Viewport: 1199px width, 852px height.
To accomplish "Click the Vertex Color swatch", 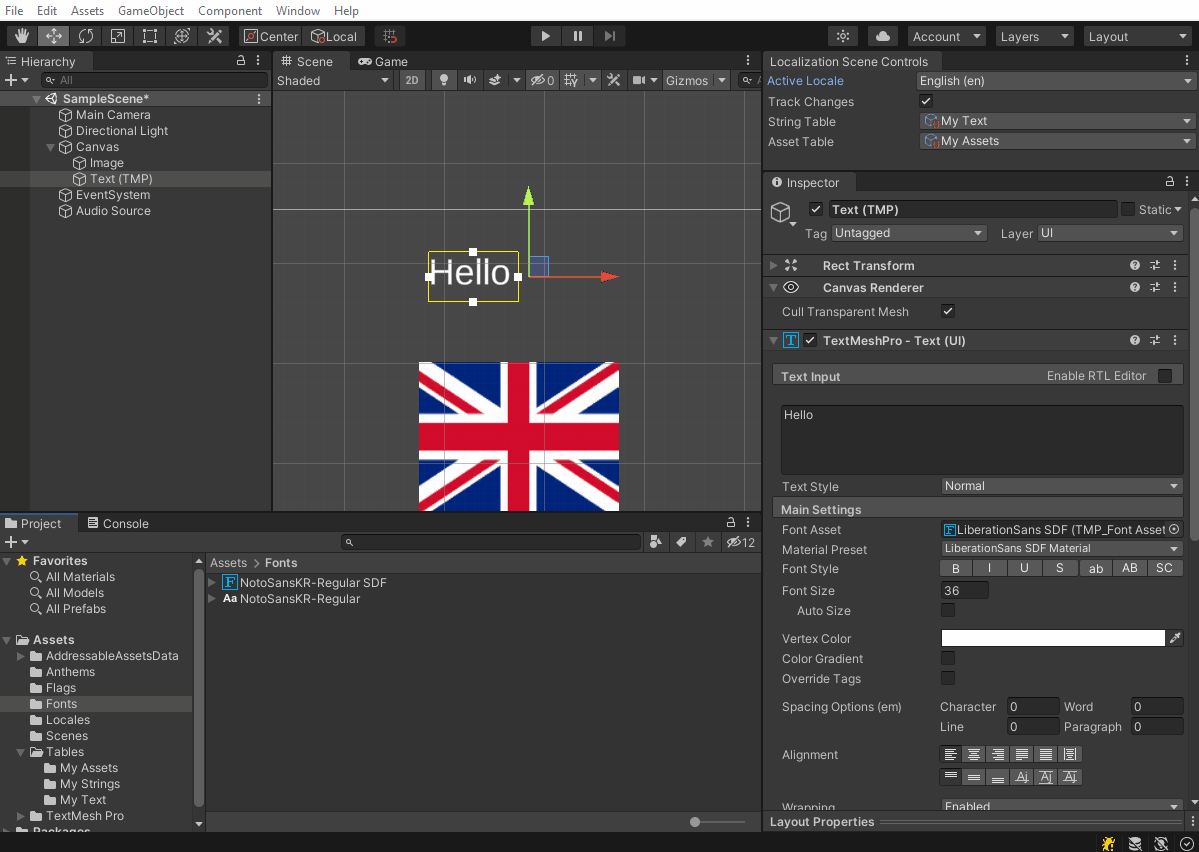I will [1053, 638].
